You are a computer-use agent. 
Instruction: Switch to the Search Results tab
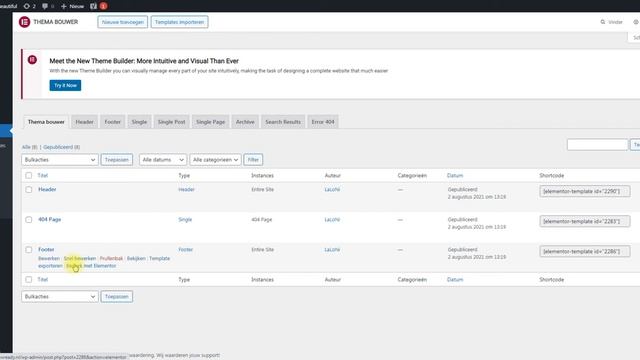click(x=283, y=122)
